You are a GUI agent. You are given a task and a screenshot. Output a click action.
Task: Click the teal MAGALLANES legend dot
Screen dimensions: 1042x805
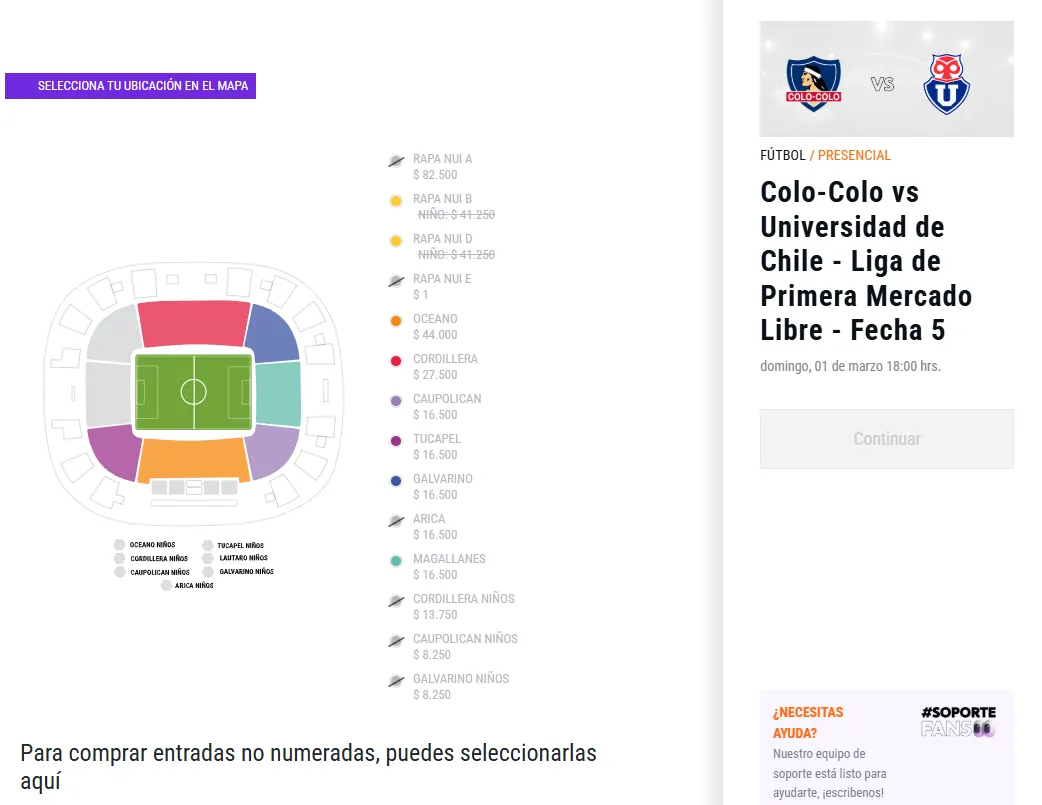(396, 560)
